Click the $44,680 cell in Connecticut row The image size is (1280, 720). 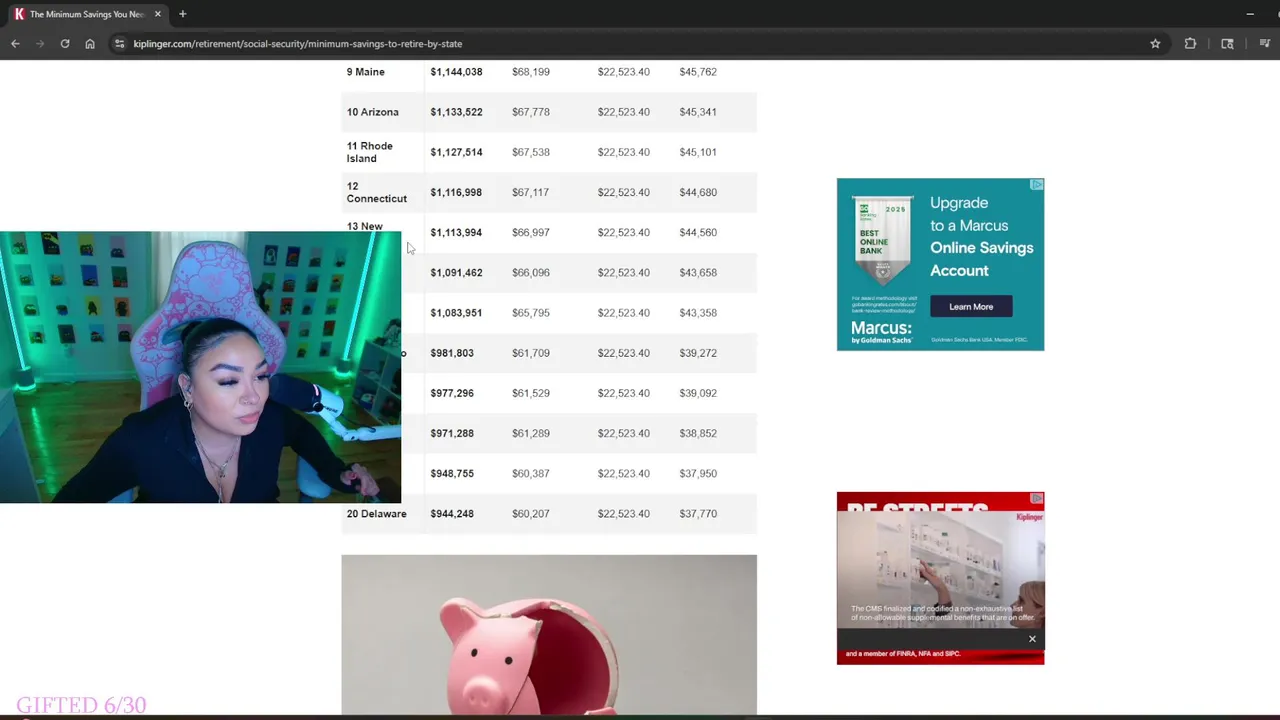click(x=698, y=192)
